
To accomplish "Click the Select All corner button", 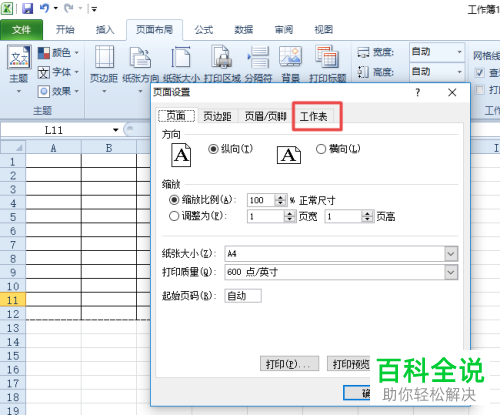I will click(13, 147).
